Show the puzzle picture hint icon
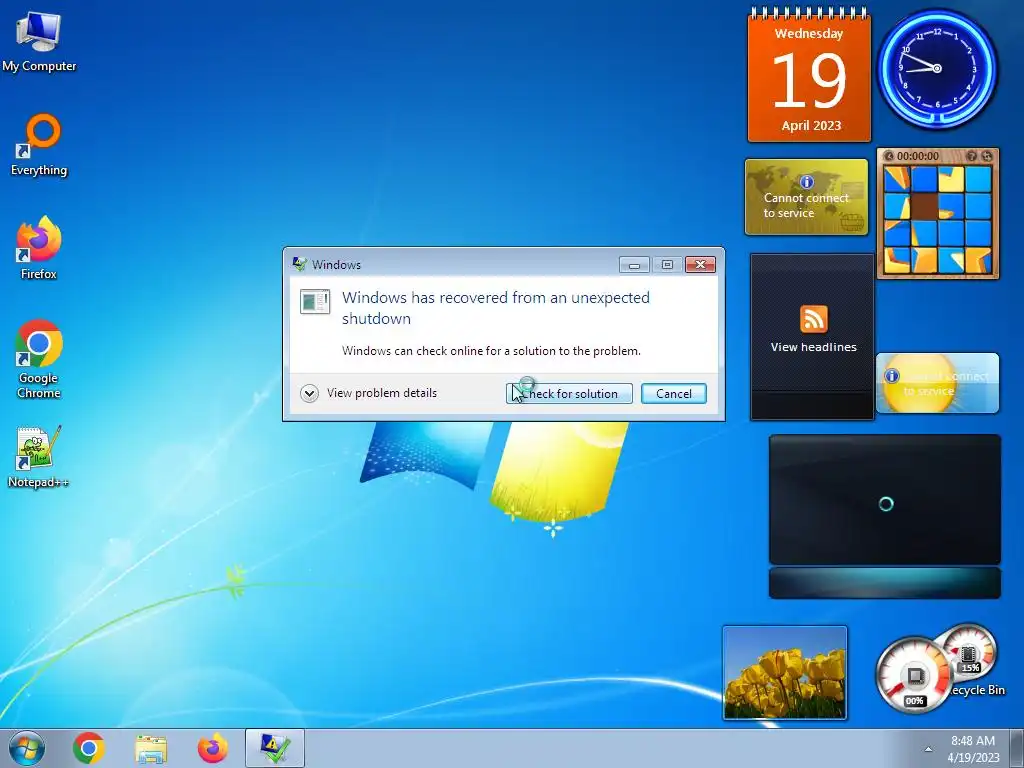 point(972,156)
